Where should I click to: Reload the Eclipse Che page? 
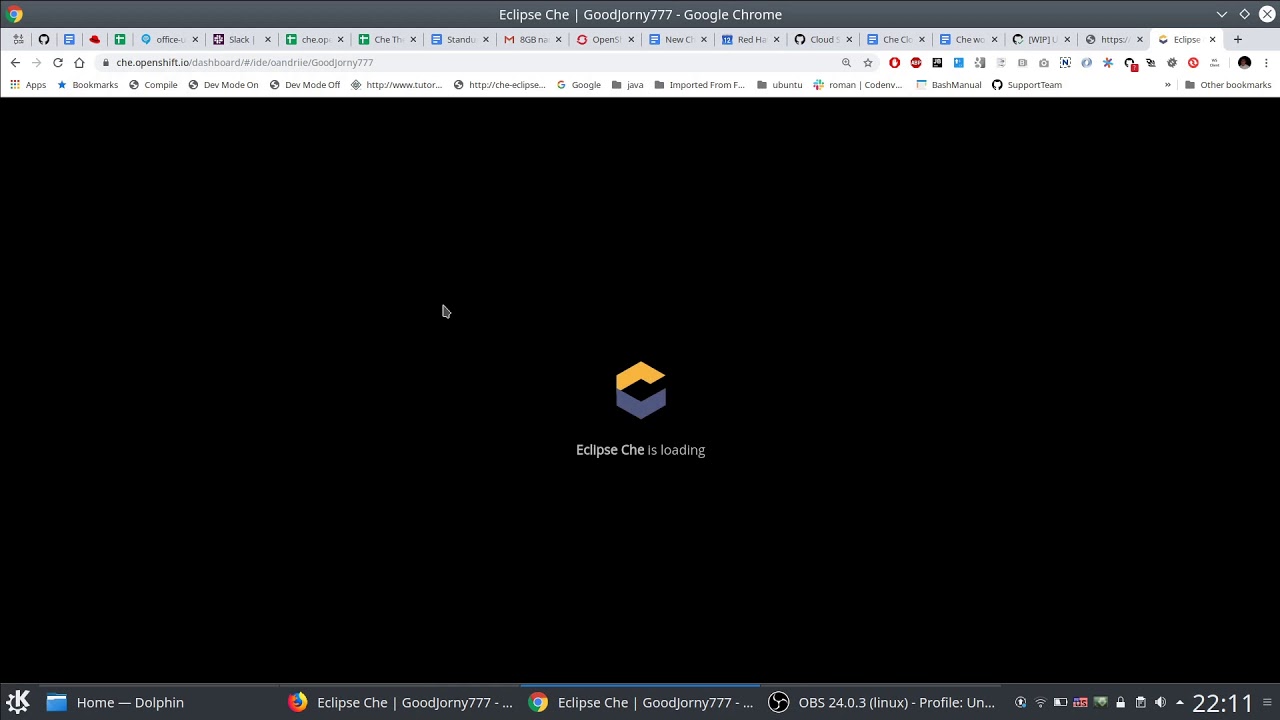[x=58, y=62]
